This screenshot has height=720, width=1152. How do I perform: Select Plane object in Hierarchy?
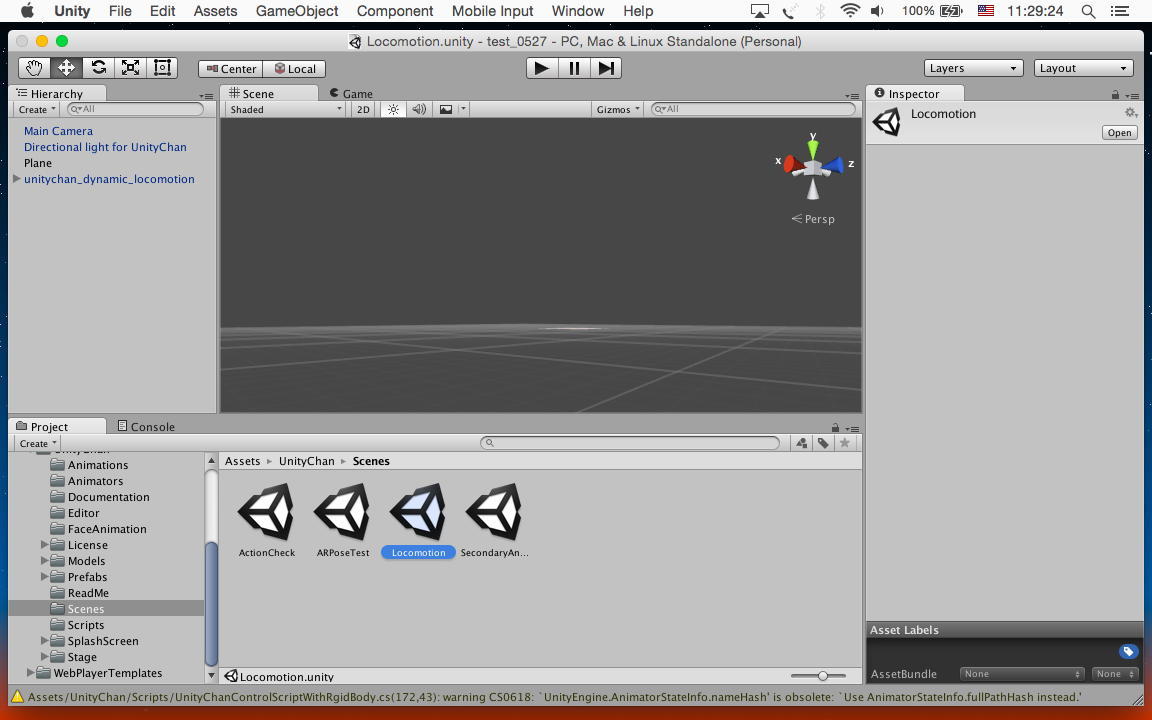click(37, 163)
